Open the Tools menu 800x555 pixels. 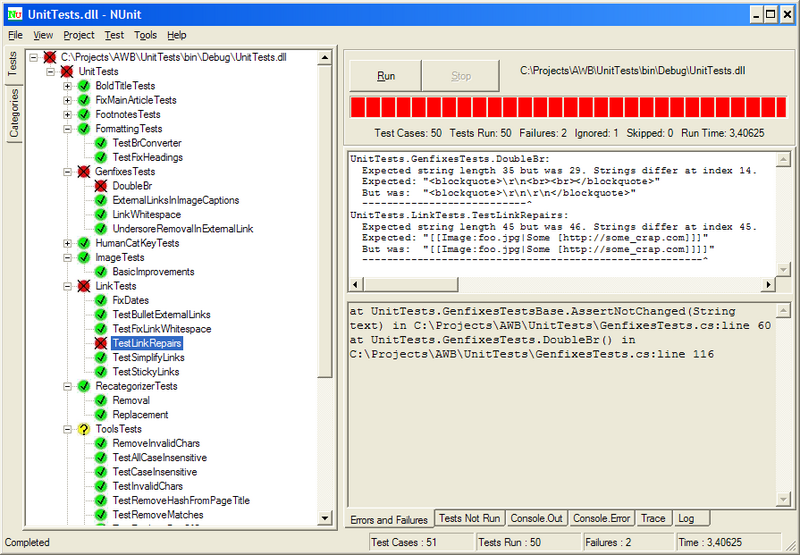click(145, 35)
